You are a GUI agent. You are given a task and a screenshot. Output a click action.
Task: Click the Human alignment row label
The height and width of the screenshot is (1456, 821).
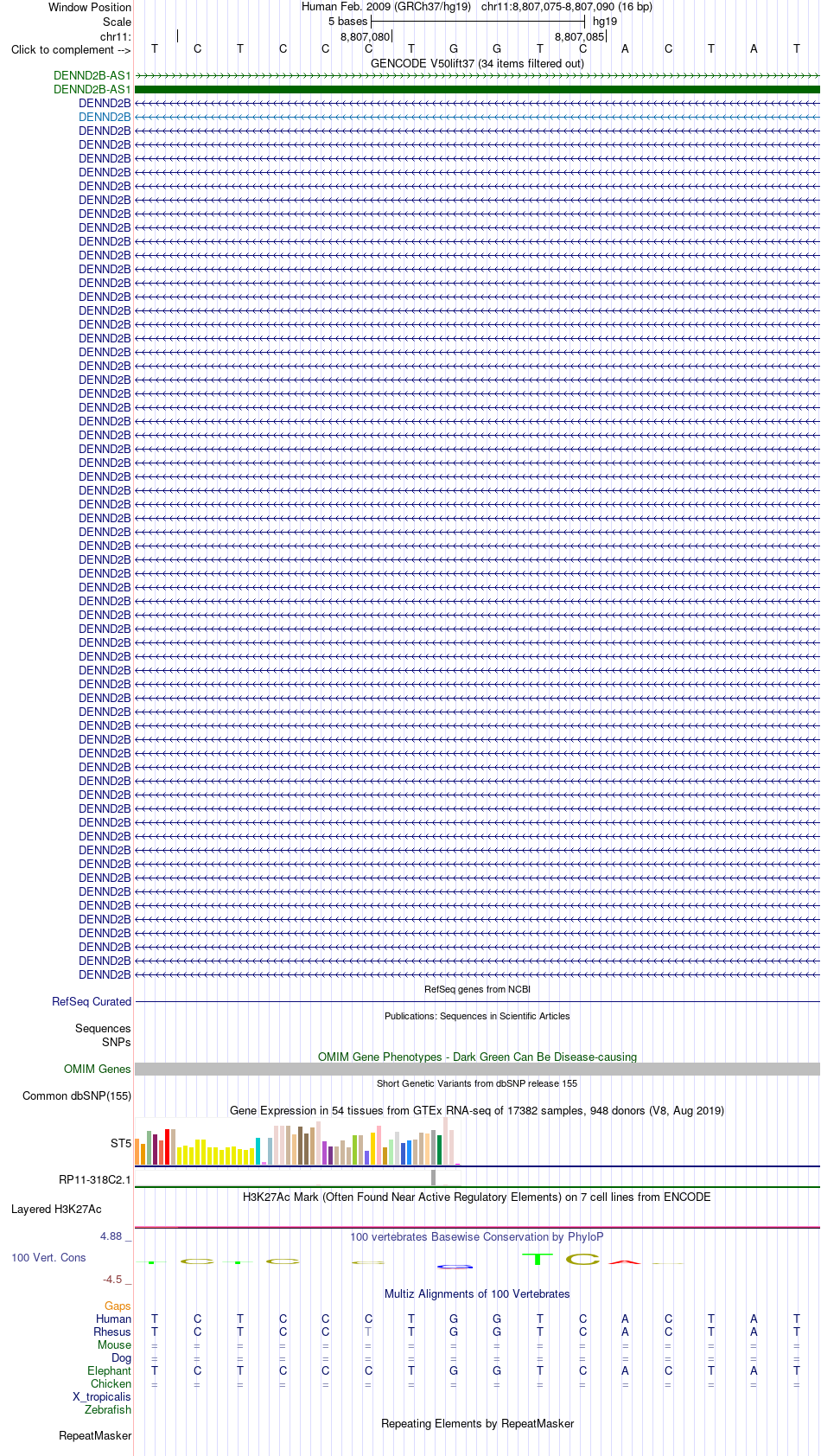(113, 1319)
